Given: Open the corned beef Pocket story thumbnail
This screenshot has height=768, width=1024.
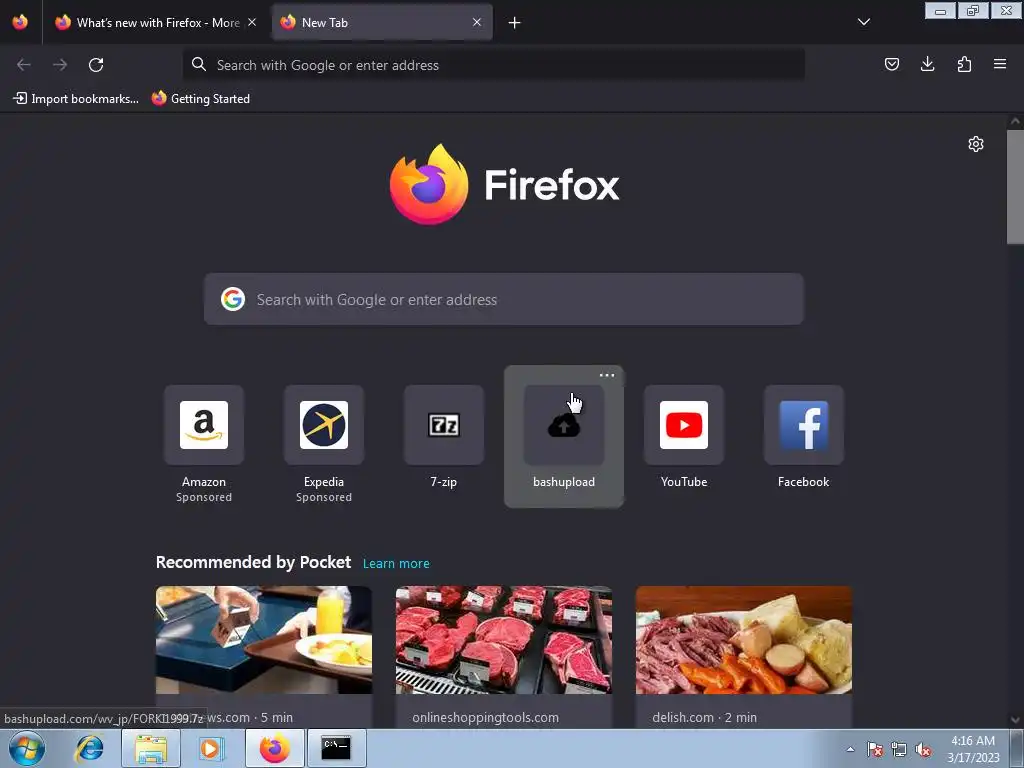Looking at the screenshot, I should coord(744,640).
